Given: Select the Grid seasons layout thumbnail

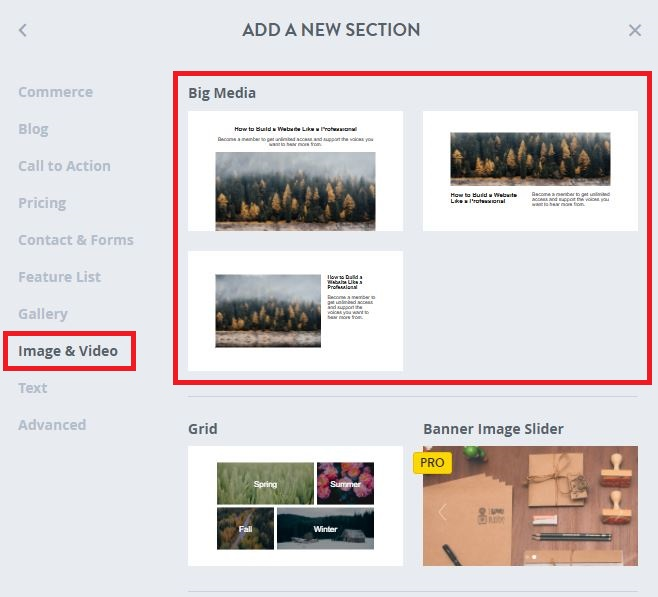Looking at the screenshot, I should point(295,506).
